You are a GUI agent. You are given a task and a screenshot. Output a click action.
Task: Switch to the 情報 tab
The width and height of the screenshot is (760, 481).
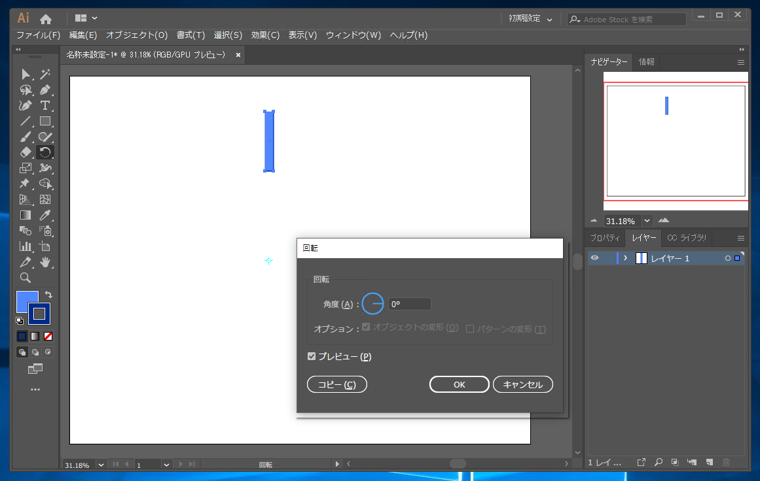coord(646,62)
